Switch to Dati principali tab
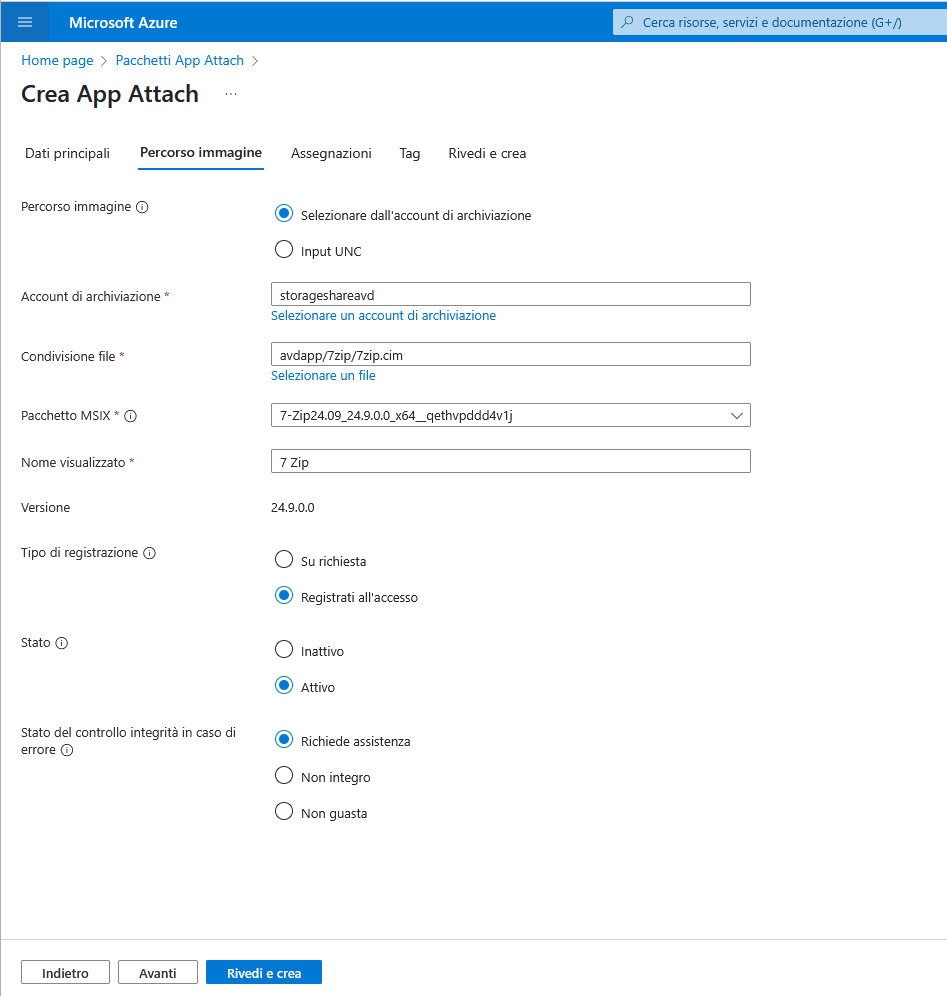Image resolution: width=947 pixels, height=996 pixels. click(67, 154)
